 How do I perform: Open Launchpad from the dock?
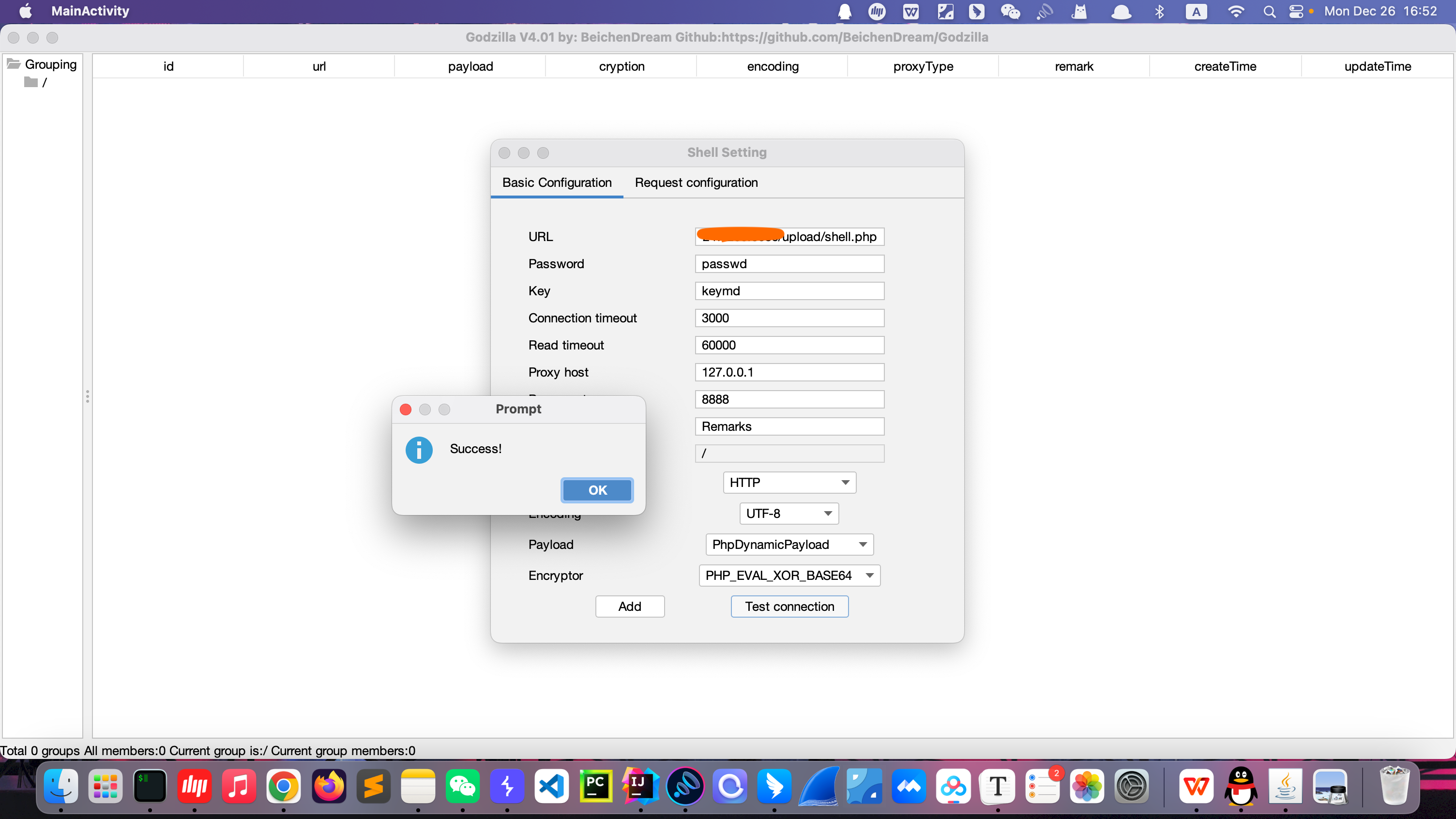105,786
